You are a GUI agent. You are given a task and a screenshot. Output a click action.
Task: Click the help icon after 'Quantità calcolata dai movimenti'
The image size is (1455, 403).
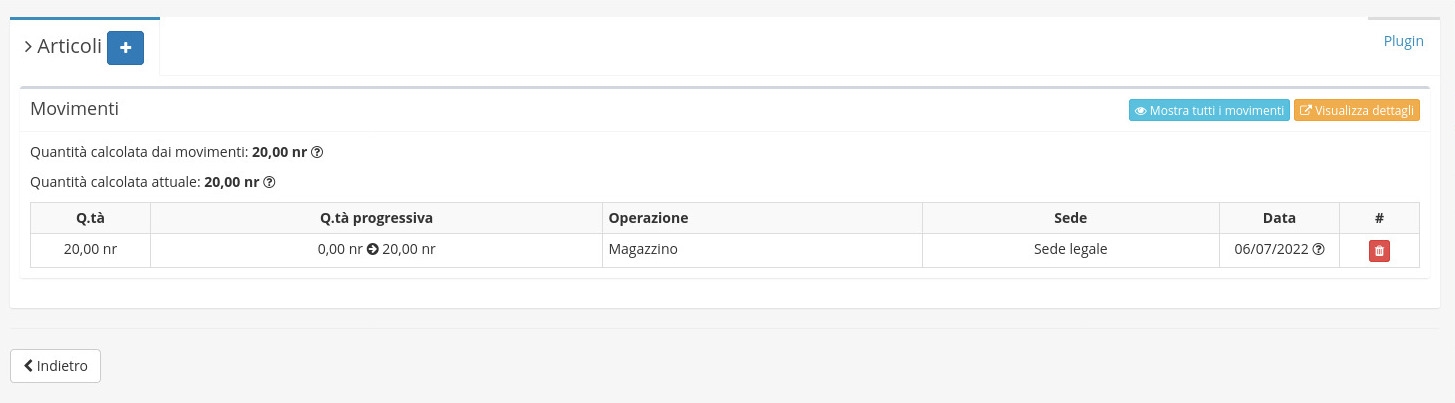pyautogui.click(x=317, y=153)
